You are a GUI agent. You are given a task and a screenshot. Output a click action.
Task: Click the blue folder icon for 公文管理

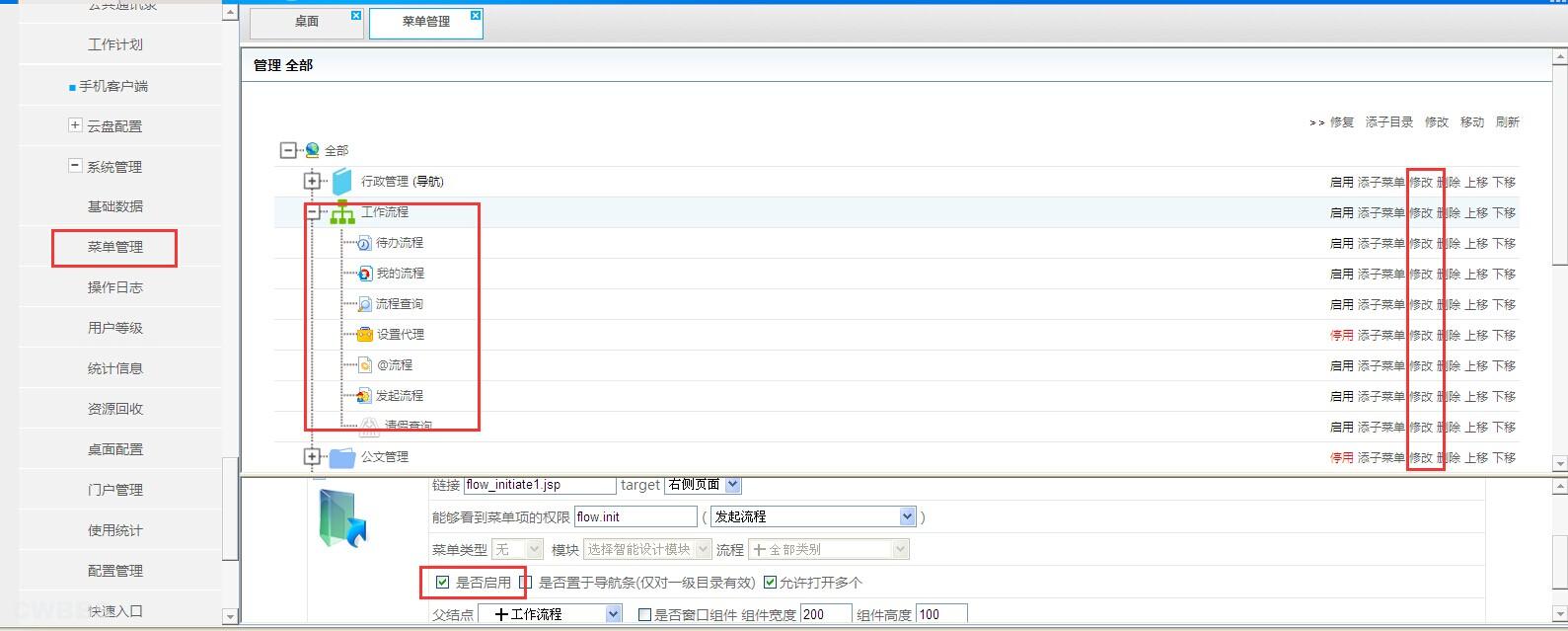click(342, 457)
